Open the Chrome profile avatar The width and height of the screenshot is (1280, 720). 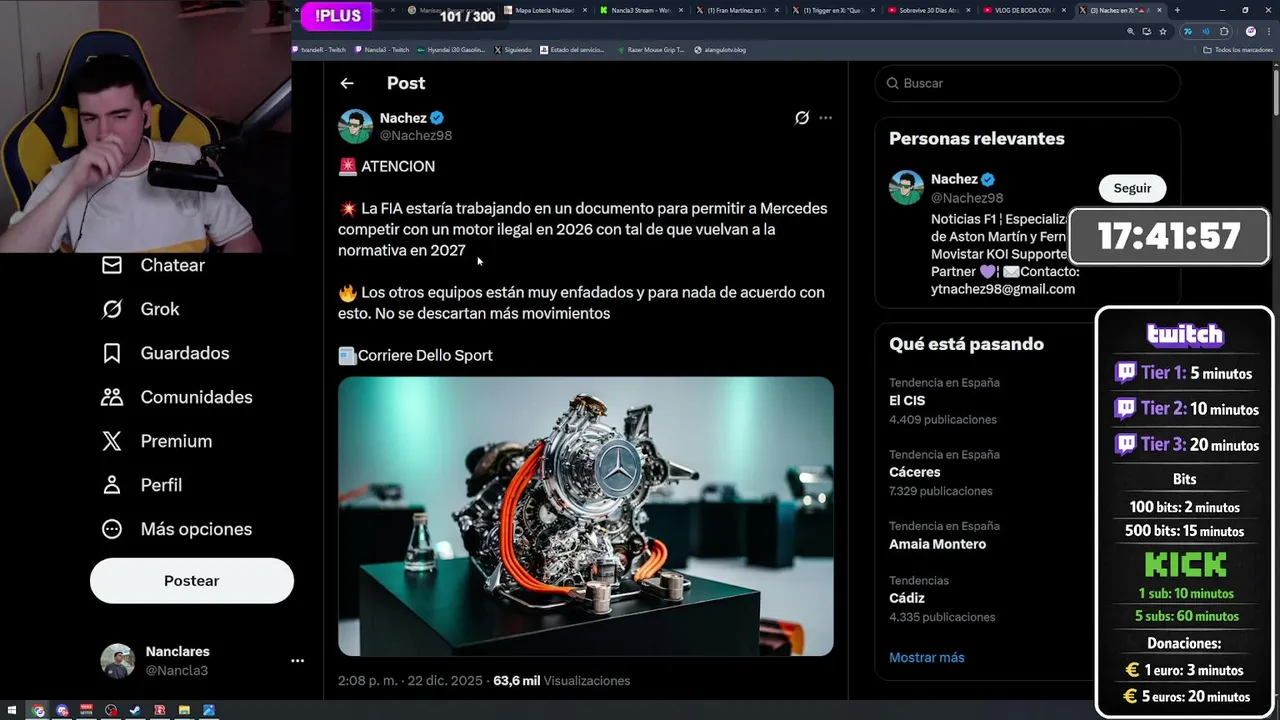(x=1251, y=31)
